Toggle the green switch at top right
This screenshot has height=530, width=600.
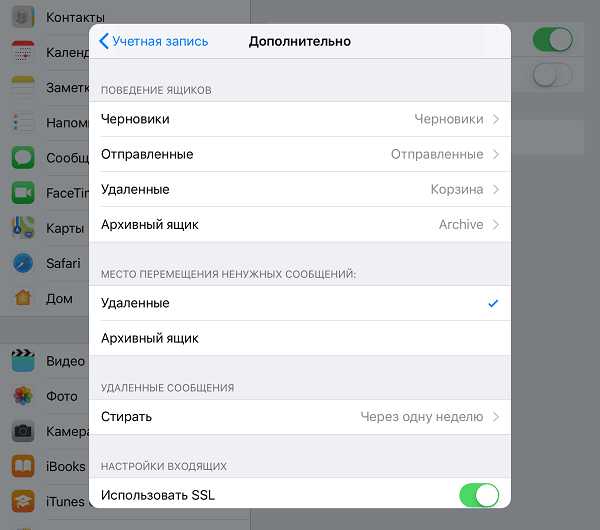553,39
